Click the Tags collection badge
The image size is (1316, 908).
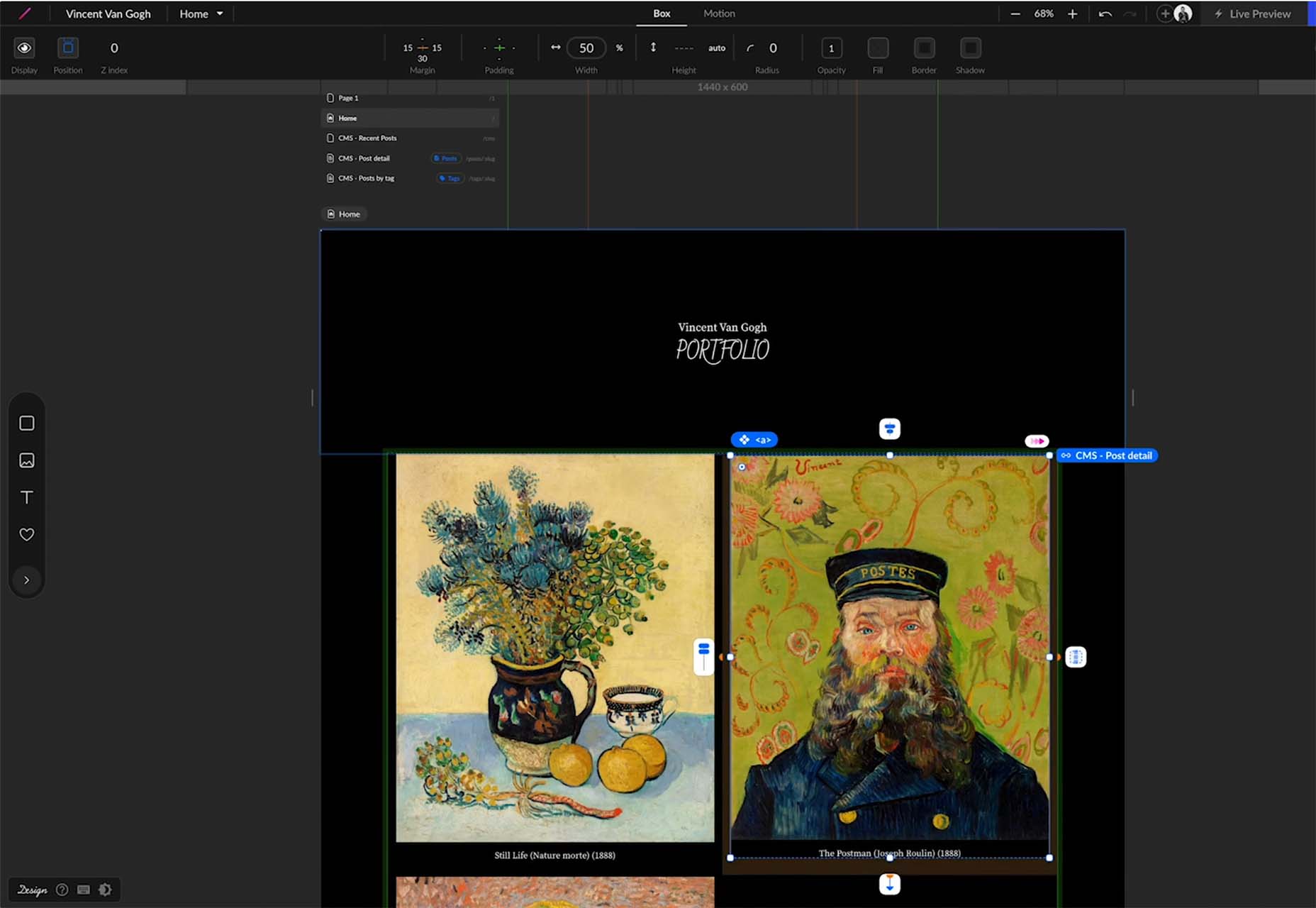point(450,178)
